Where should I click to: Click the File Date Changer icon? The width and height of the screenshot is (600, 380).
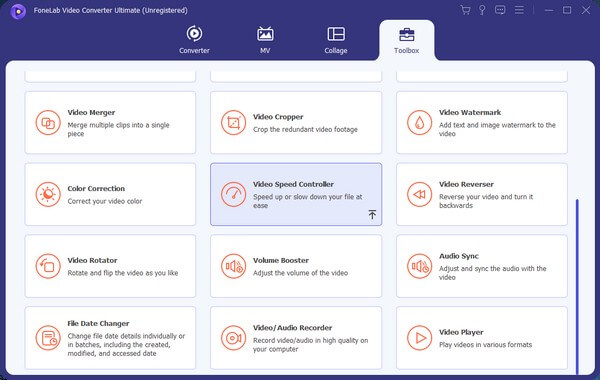click(48, 338)
